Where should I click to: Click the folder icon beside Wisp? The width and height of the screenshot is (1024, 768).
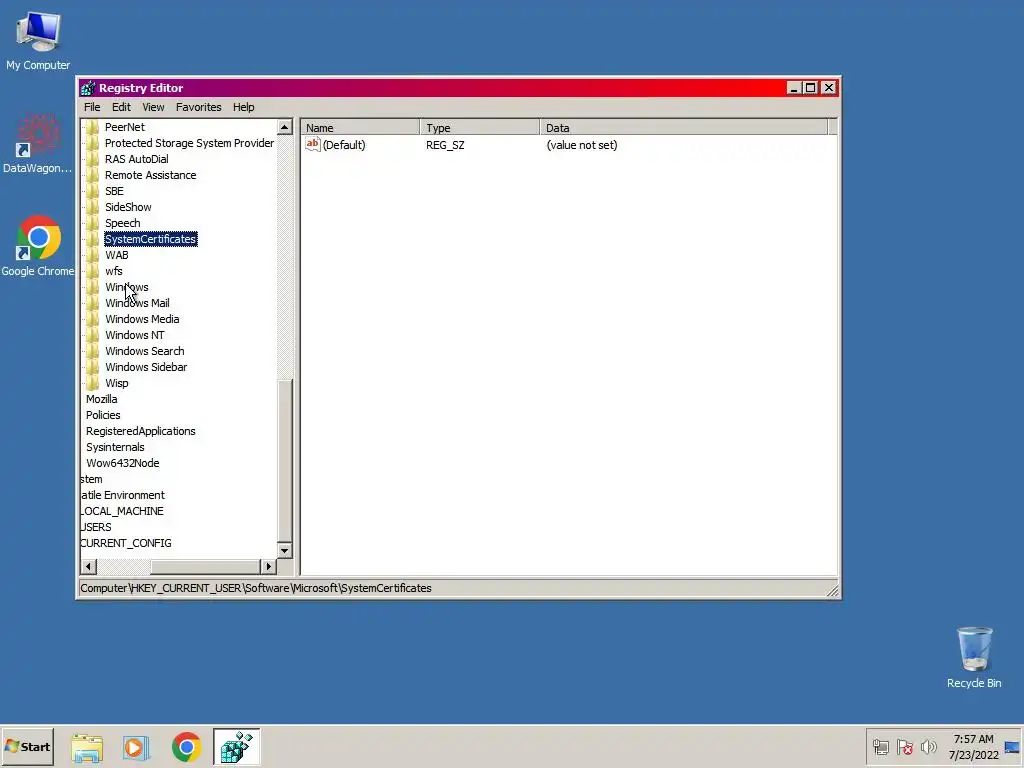(x=93, y=383)
